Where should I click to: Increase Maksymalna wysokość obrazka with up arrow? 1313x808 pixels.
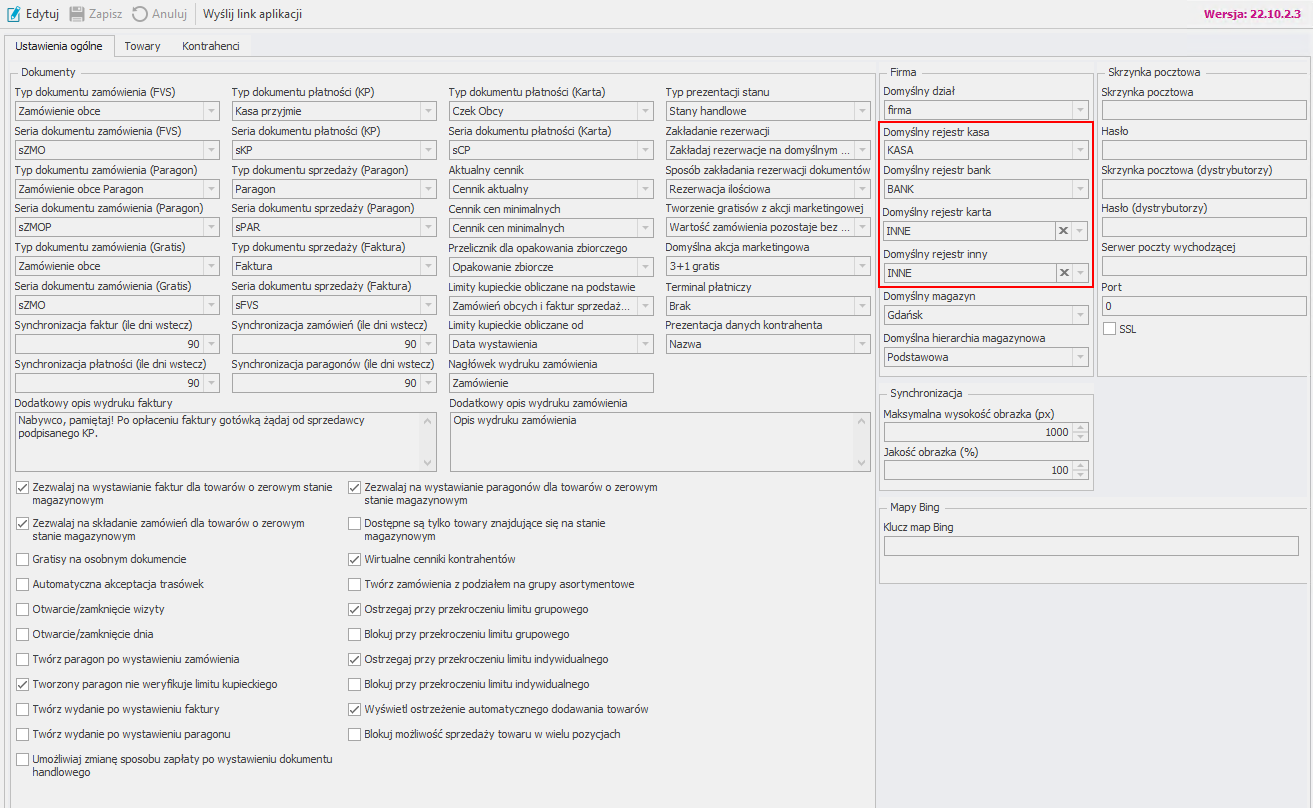[x=1080, y=428]
